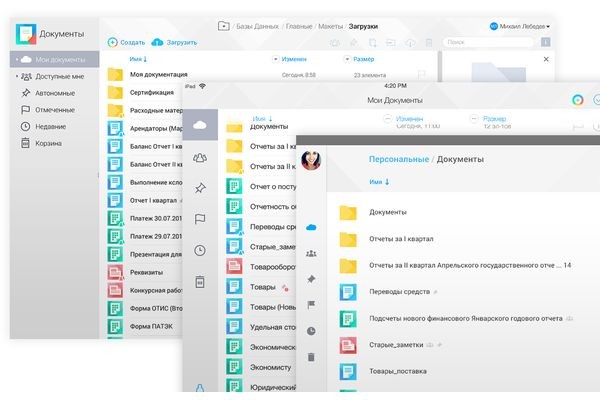This screenshot has height=400, width=600.
Task: Select the trash icon in the front sidebar
Action: pyautogui.click(x=311, y=357)
